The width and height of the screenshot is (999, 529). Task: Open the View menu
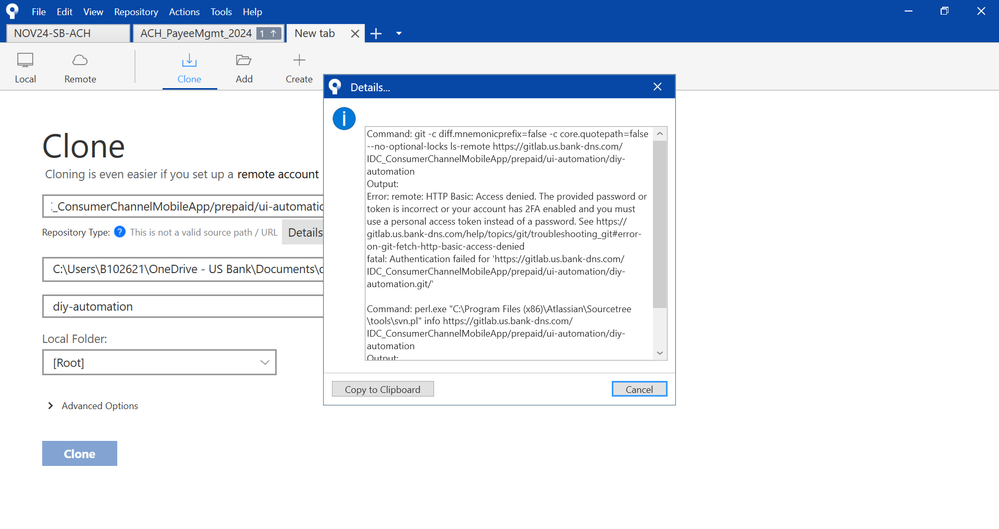93,11
